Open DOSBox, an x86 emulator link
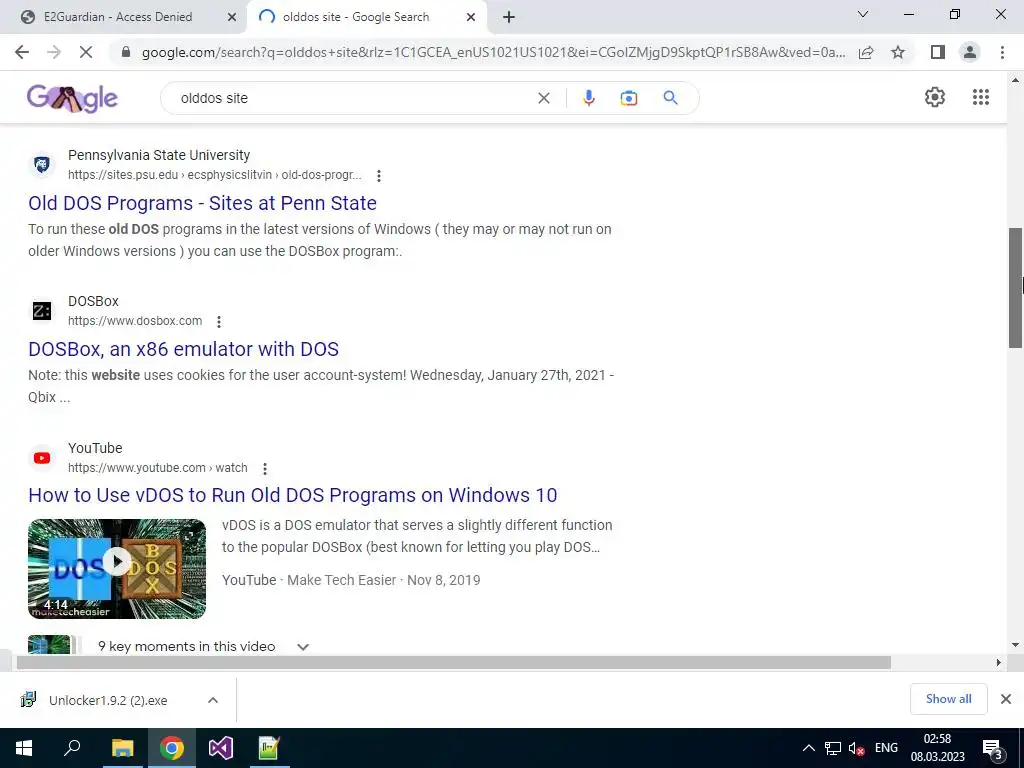1024x768 pixels. (184, 349)
